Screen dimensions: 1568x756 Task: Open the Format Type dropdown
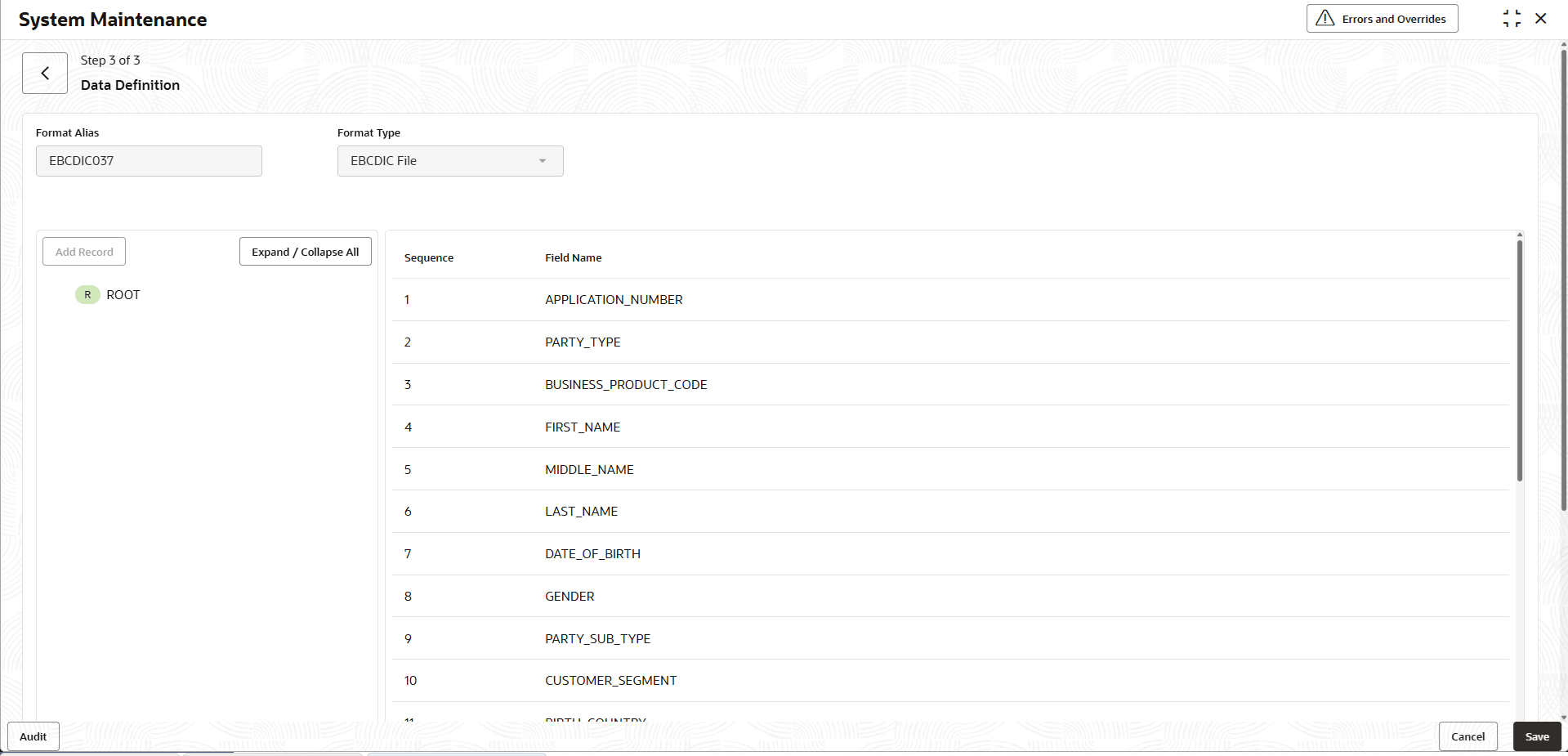pos(450,161)
